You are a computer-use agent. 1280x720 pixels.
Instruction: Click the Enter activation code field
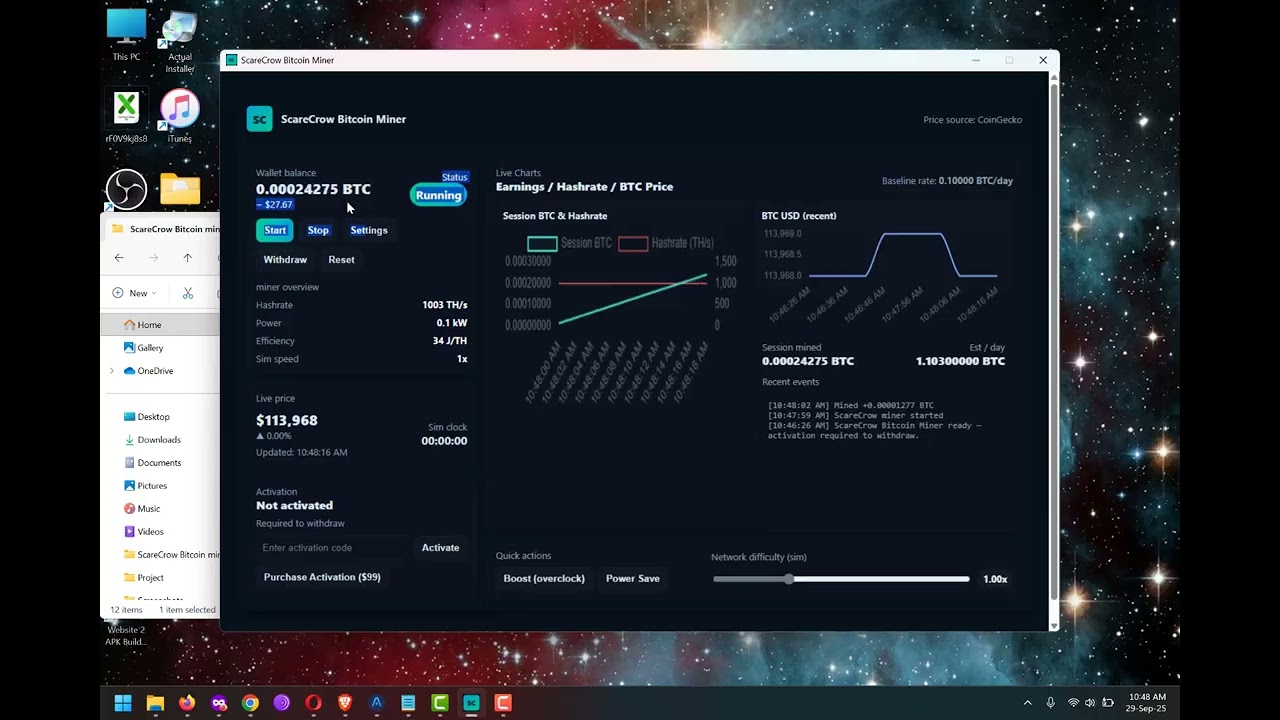(x=333, y=548)
